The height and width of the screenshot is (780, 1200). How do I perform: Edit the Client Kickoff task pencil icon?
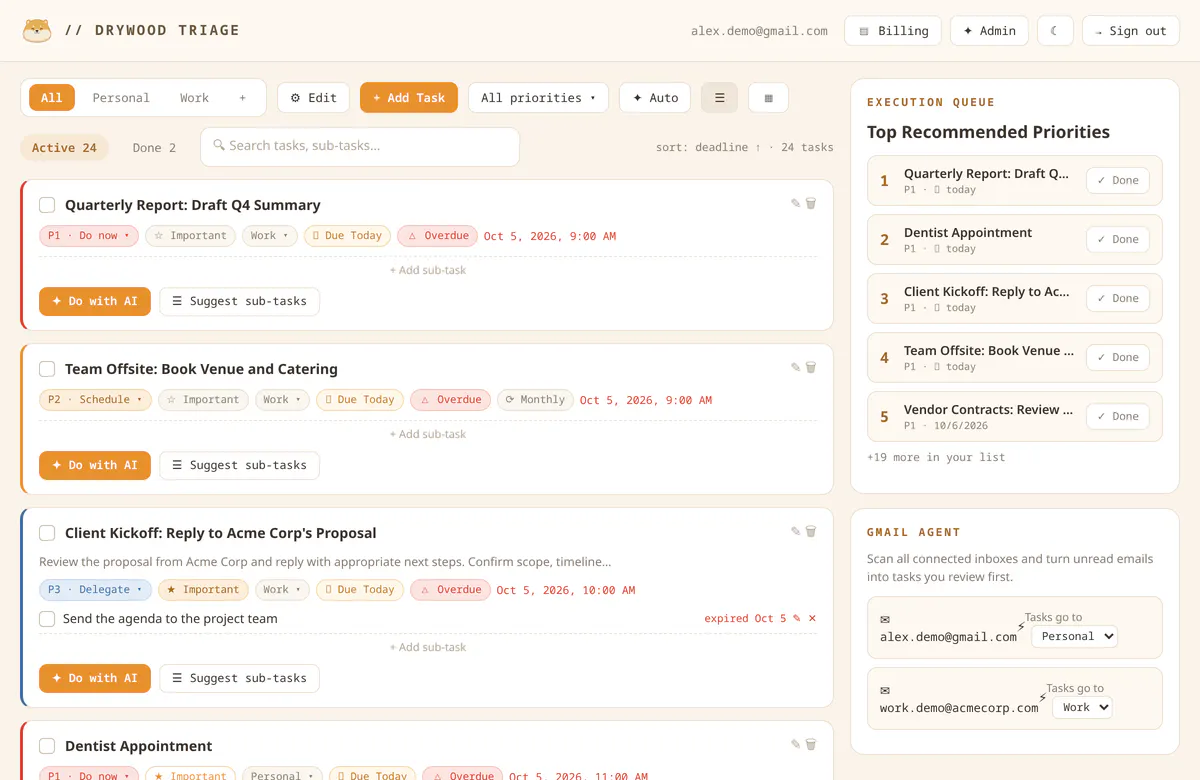coord(796,531)
